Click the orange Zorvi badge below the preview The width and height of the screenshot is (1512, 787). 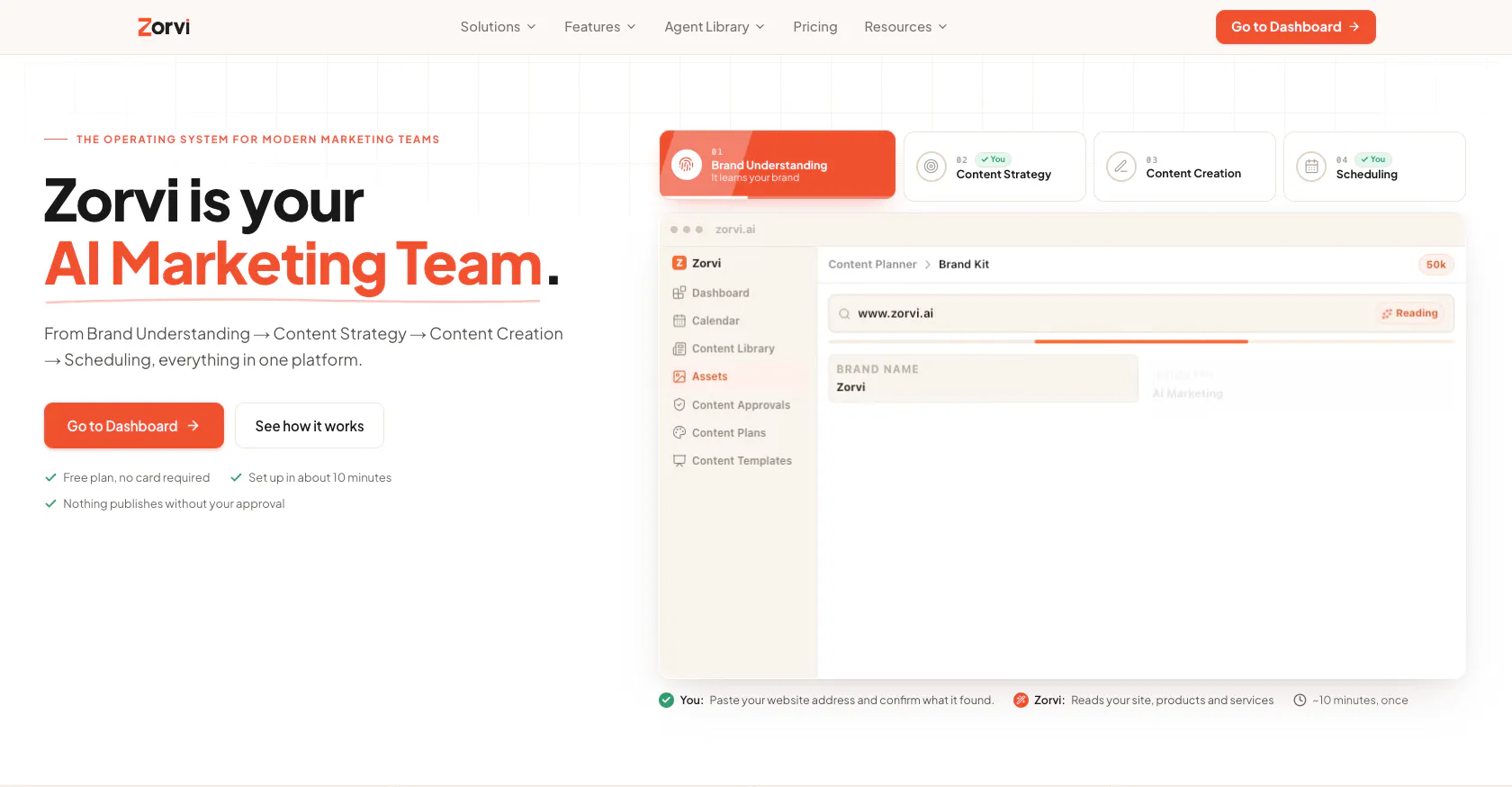[1021, 700]
